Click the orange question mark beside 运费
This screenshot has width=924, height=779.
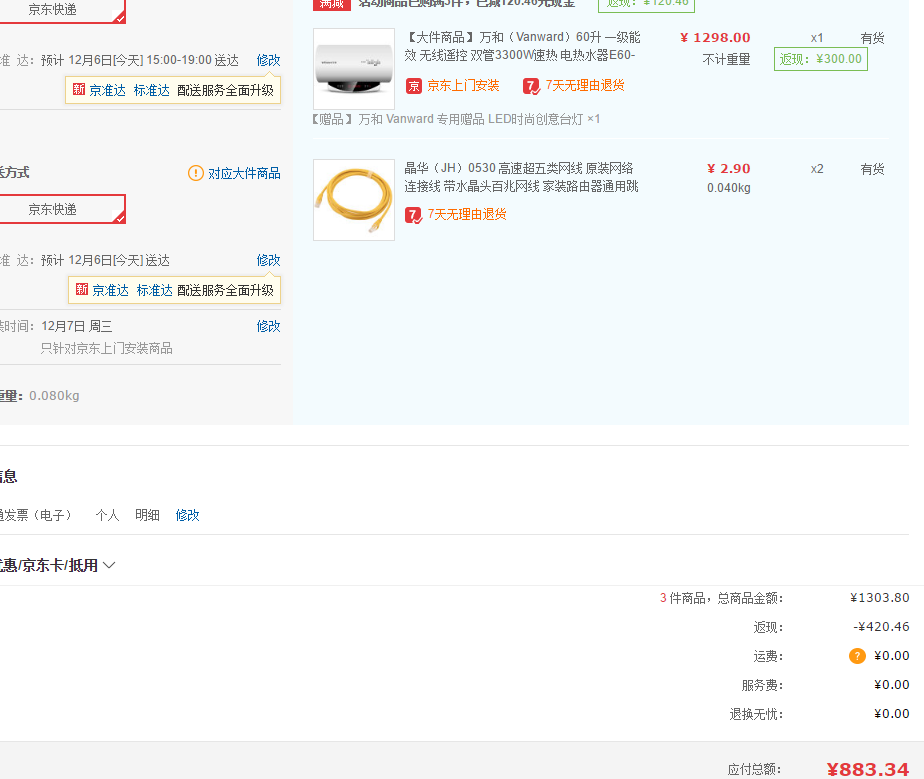point(857,656)
